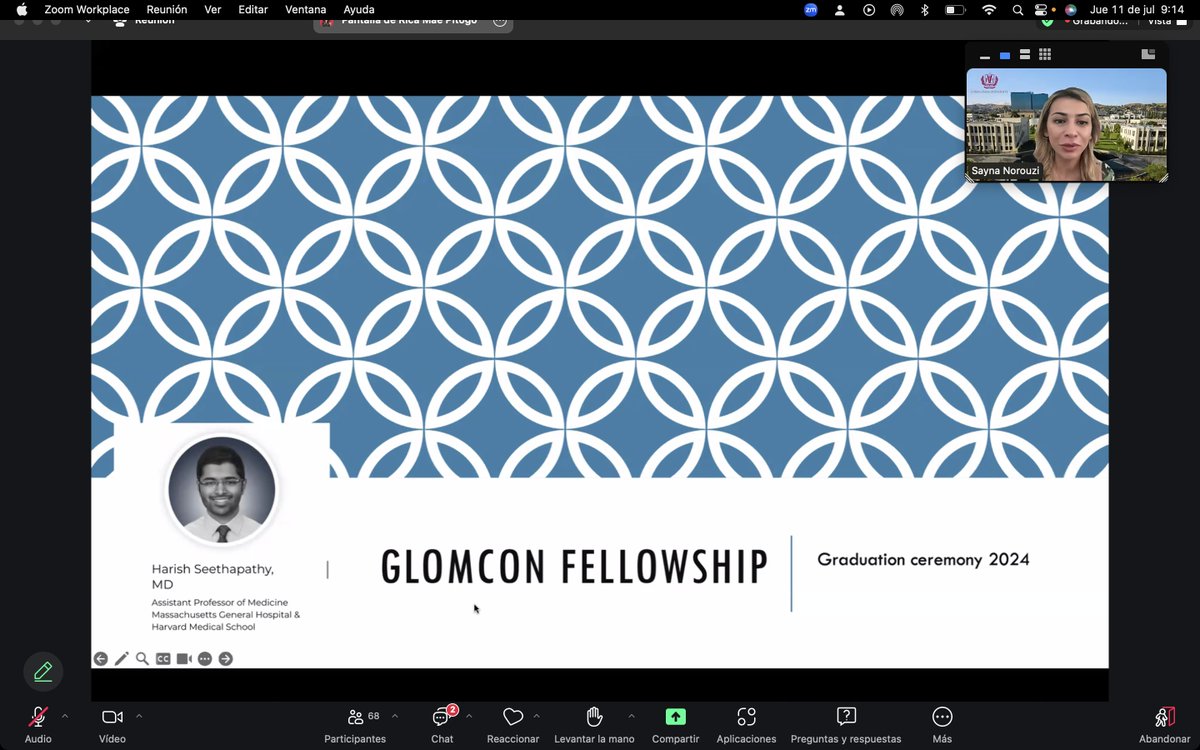
Task: Open the Bluetooth menu bar icon
Action: 925,9
